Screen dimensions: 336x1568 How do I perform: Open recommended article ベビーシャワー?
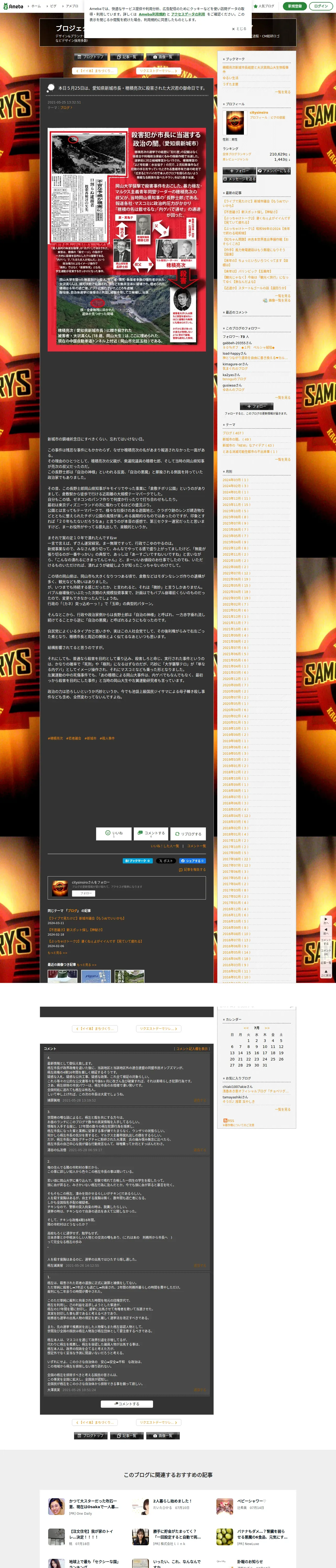click(251, 1501)
